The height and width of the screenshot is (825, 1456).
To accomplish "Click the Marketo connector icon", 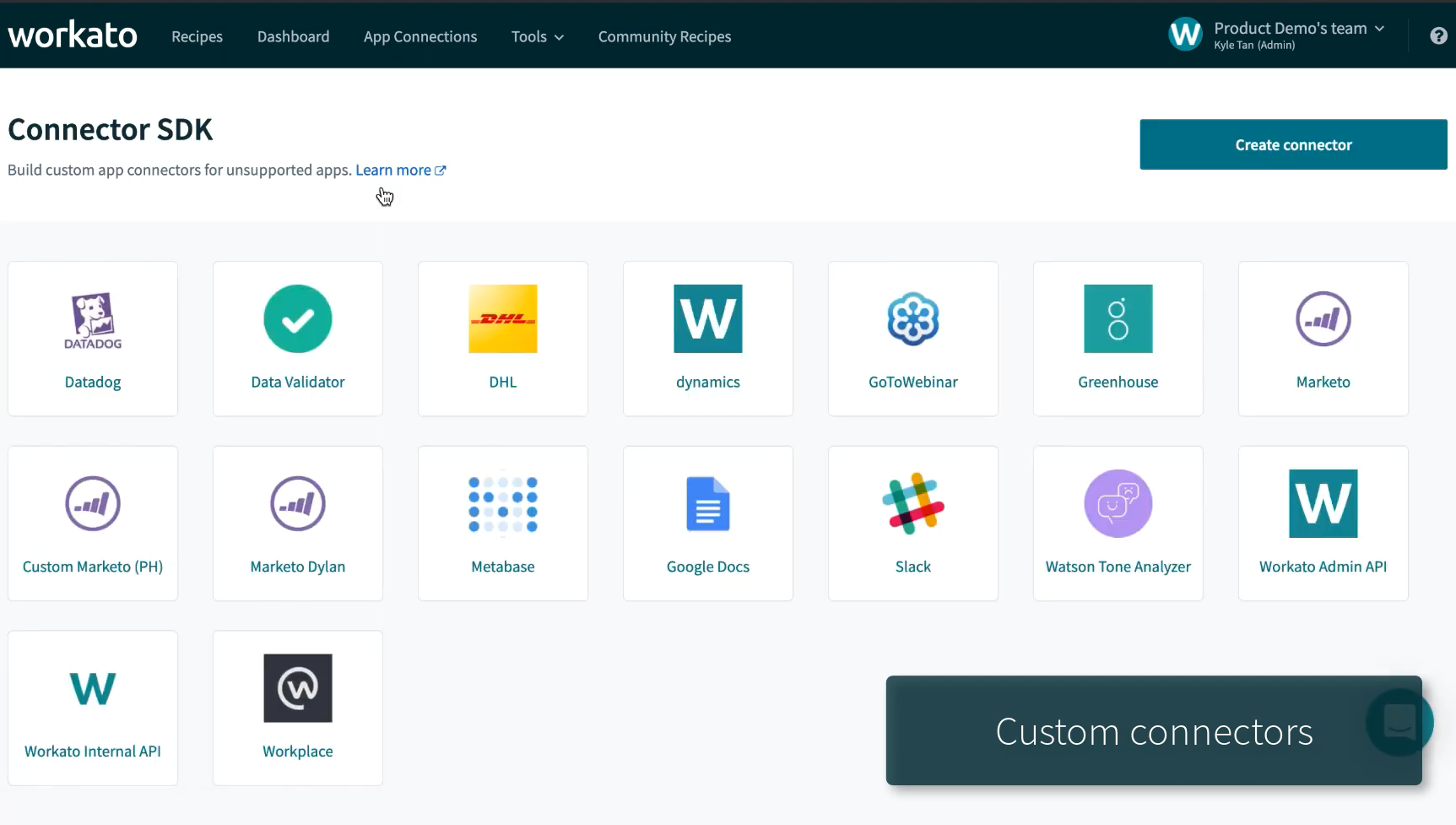I will [1323, 318].
